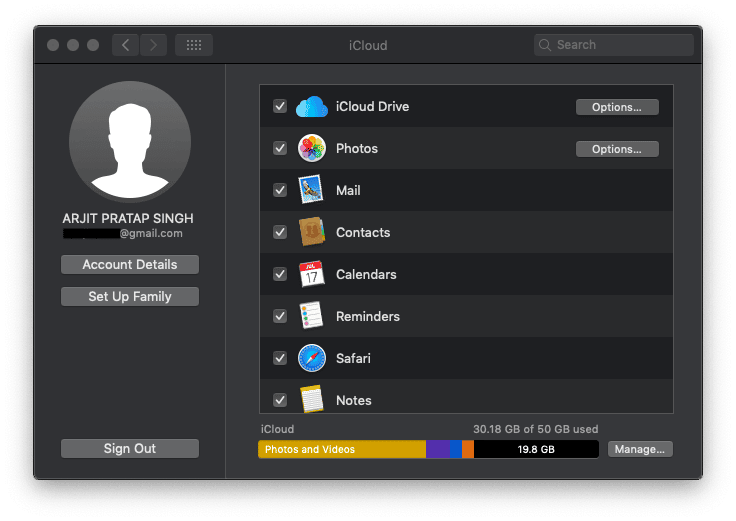The height and width of the screenshot is (521, 736).
Task: Close the iCloud preferences window
Action: coord(53,45)
